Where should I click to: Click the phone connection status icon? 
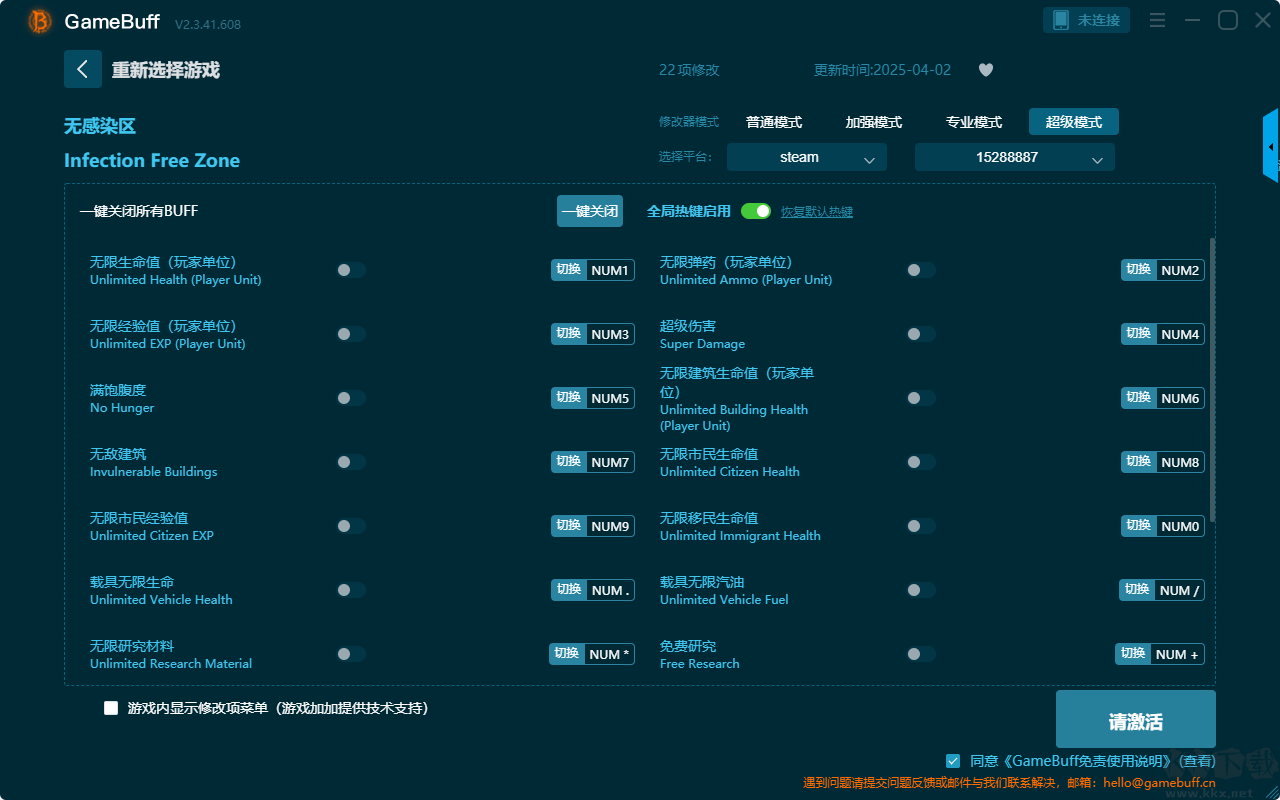click(1061, 20)
